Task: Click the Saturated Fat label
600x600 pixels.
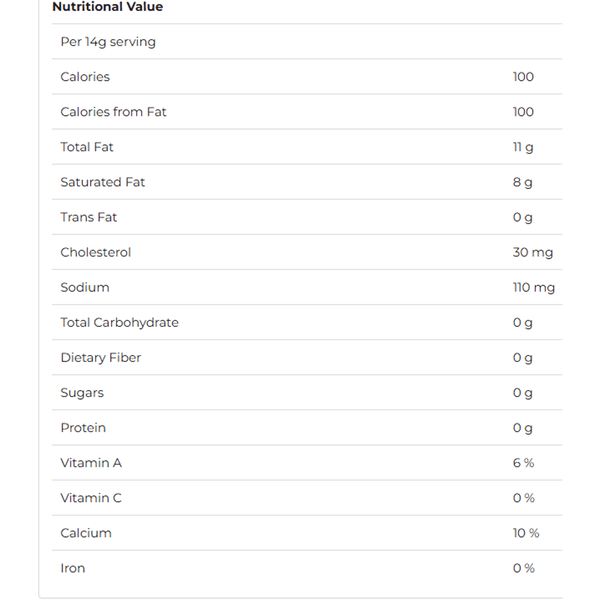Action: pos(103,182)
